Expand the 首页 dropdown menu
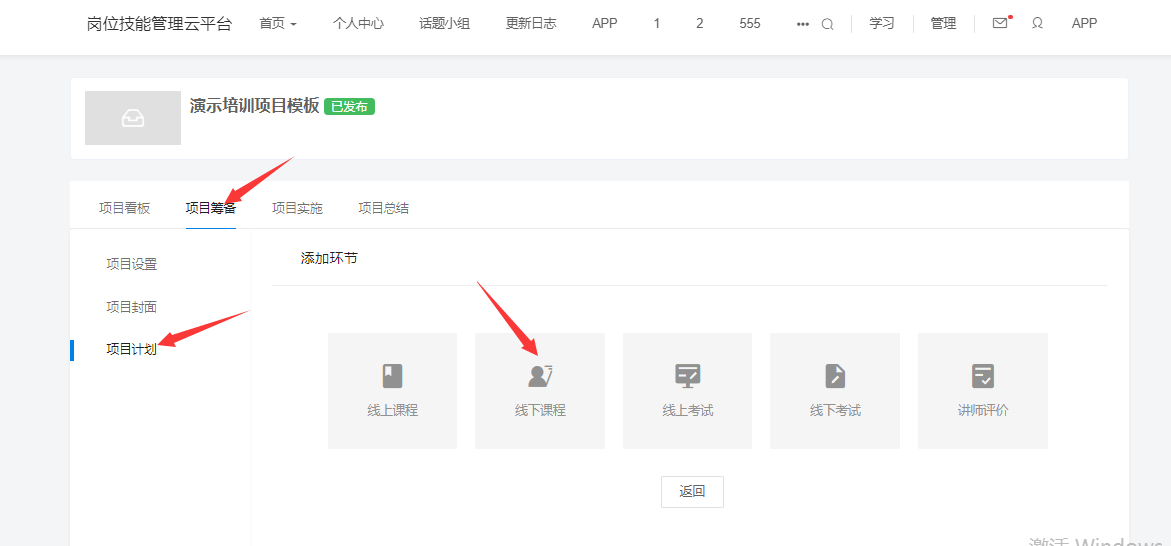The image size is (1171, 546). [278, 23]
